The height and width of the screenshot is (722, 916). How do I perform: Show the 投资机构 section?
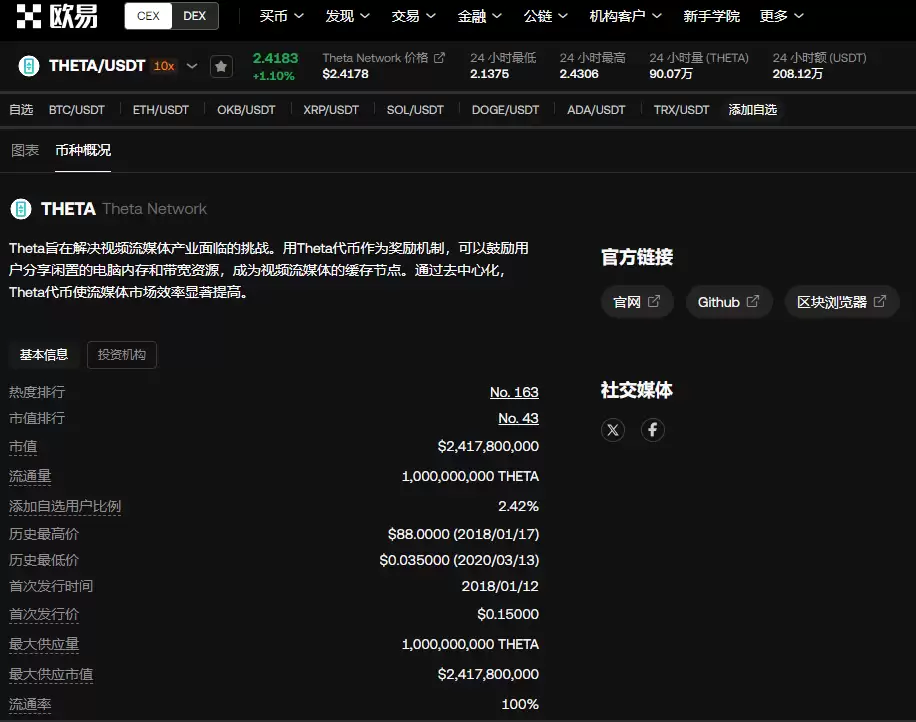122,355
